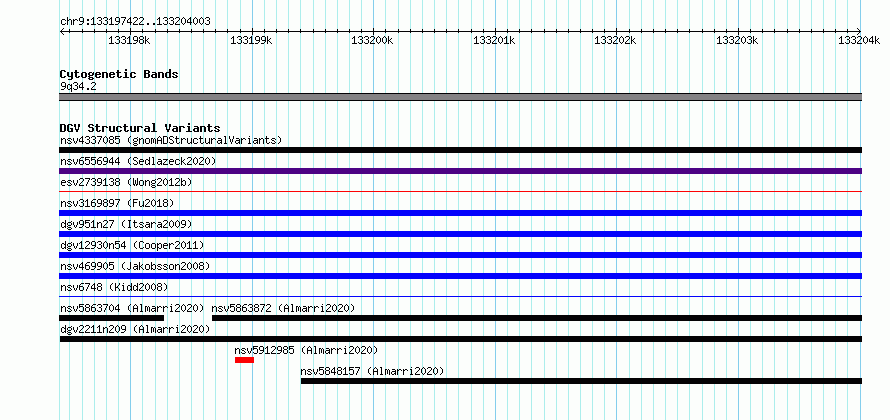Click the purple nsv6556944 variant bar
Image resolution: width=890 pixels, height=420 pixels.
point(461,171)
